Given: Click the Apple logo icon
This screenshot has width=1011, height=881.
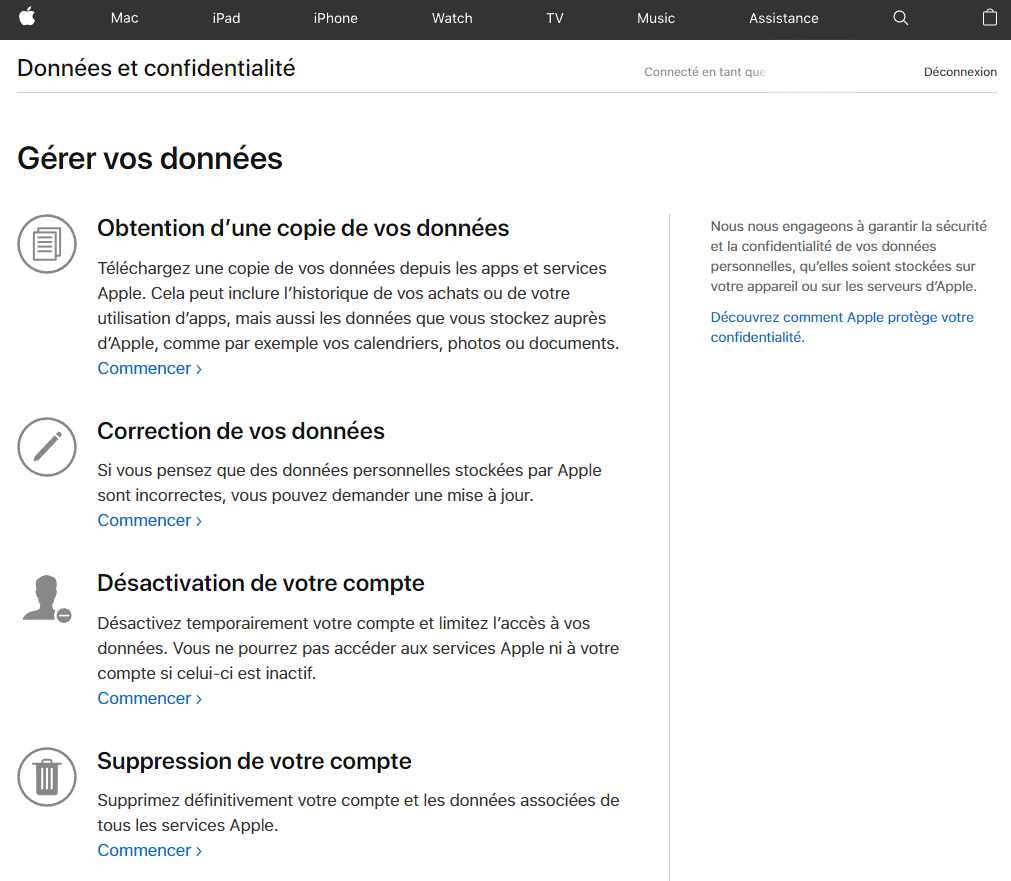Looking at the screenshot, I should [27, 17].
